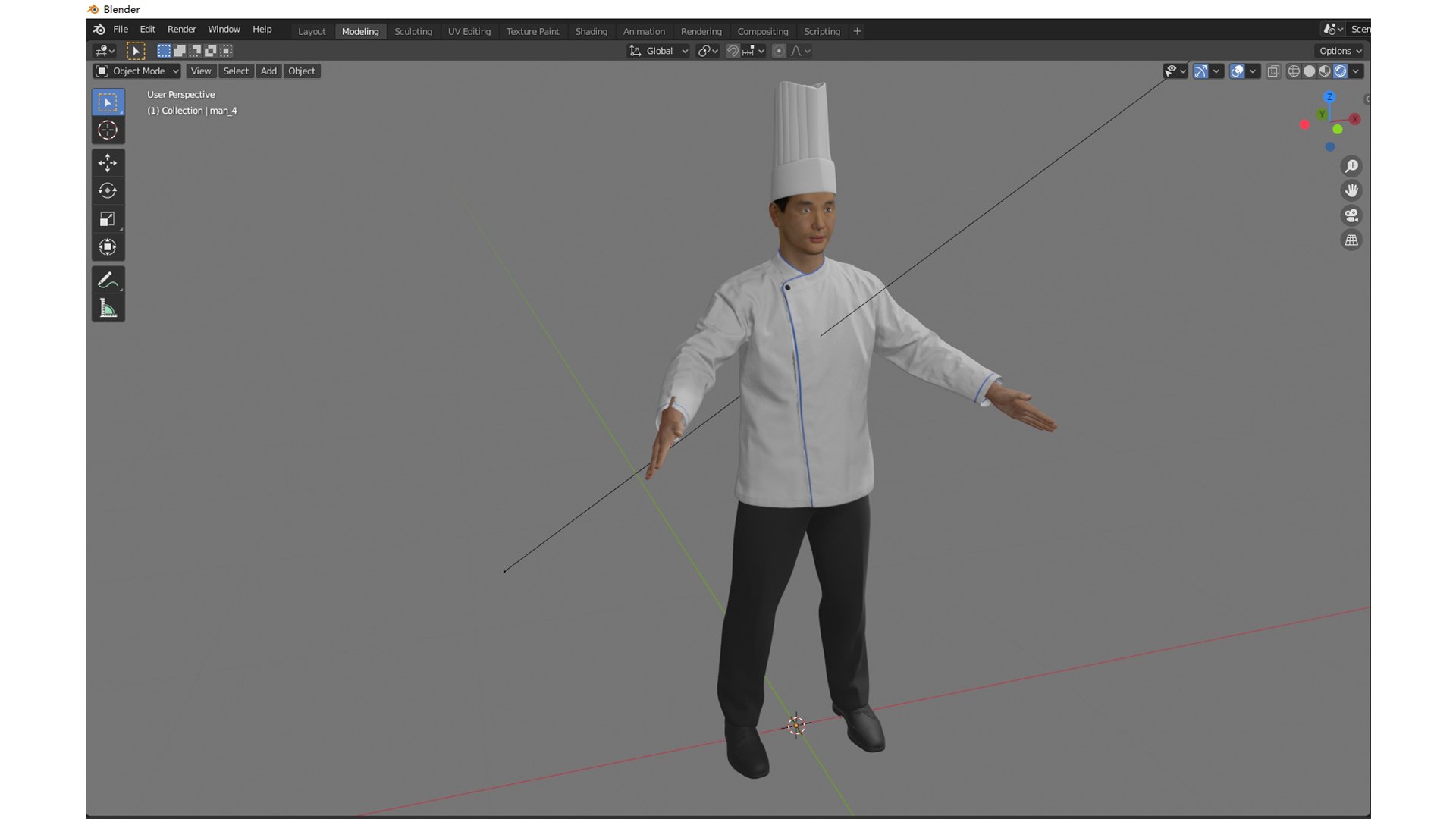Toggle snapping magnet icon

[733, 51]
